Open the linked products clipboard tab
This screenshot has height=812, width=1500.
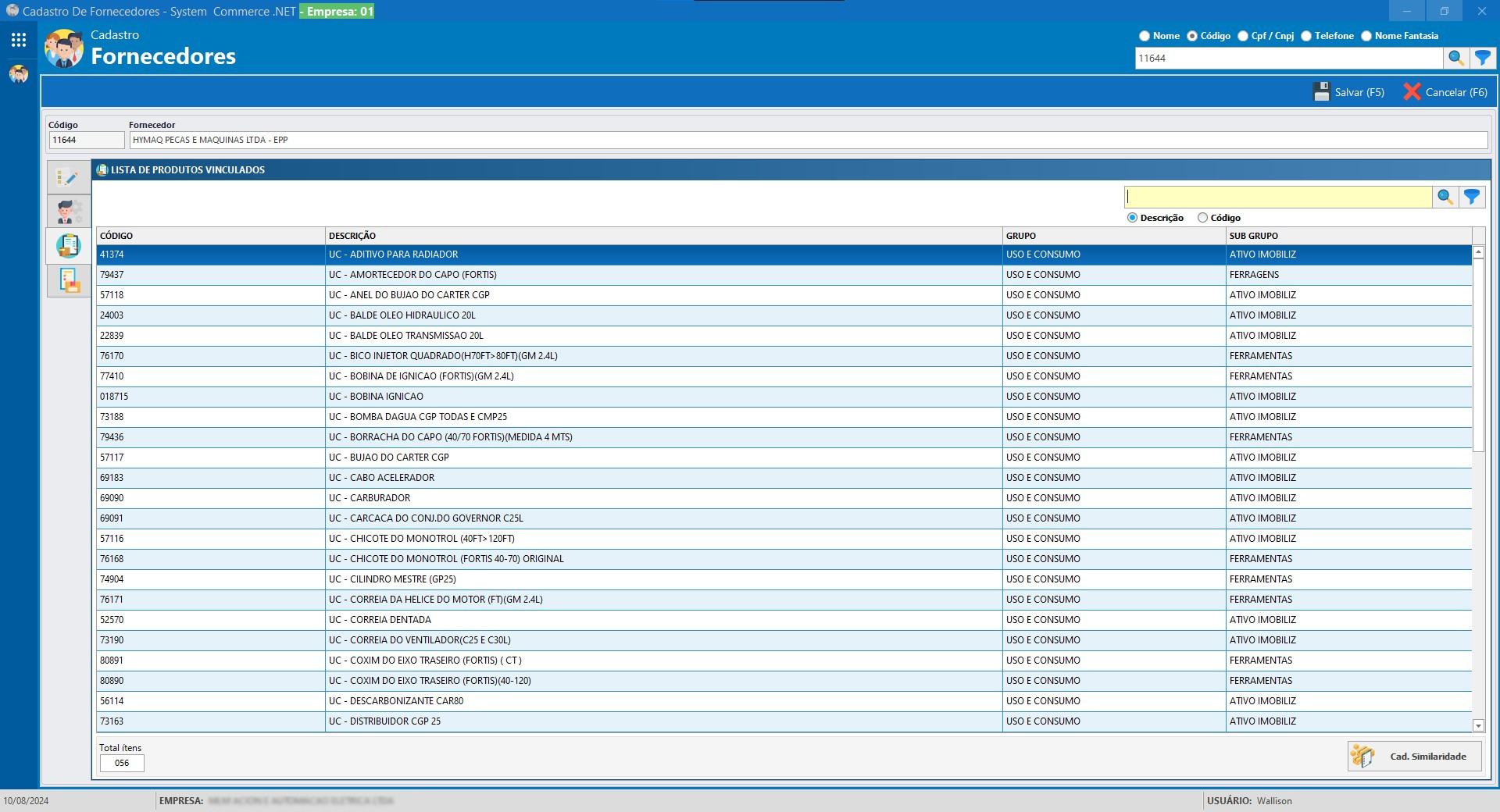[x=69, y=246]
